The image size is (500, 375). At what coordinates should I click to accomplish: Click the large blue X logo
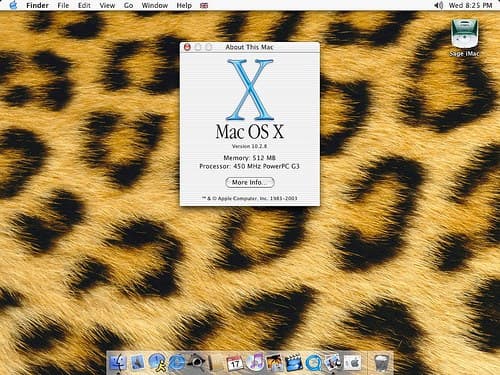250,89
